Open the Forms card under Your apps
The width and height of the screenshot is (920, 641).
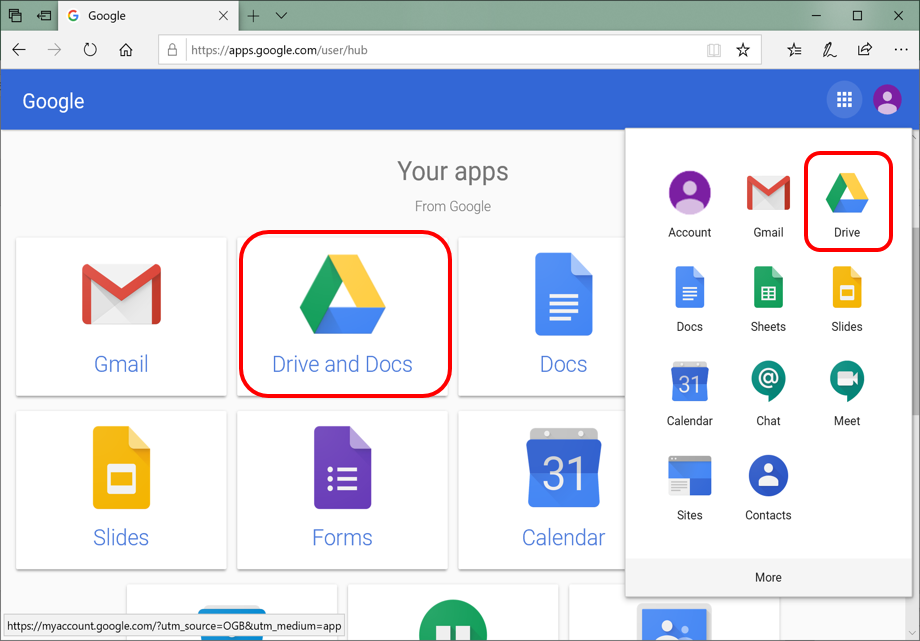[x=342, y=490]
